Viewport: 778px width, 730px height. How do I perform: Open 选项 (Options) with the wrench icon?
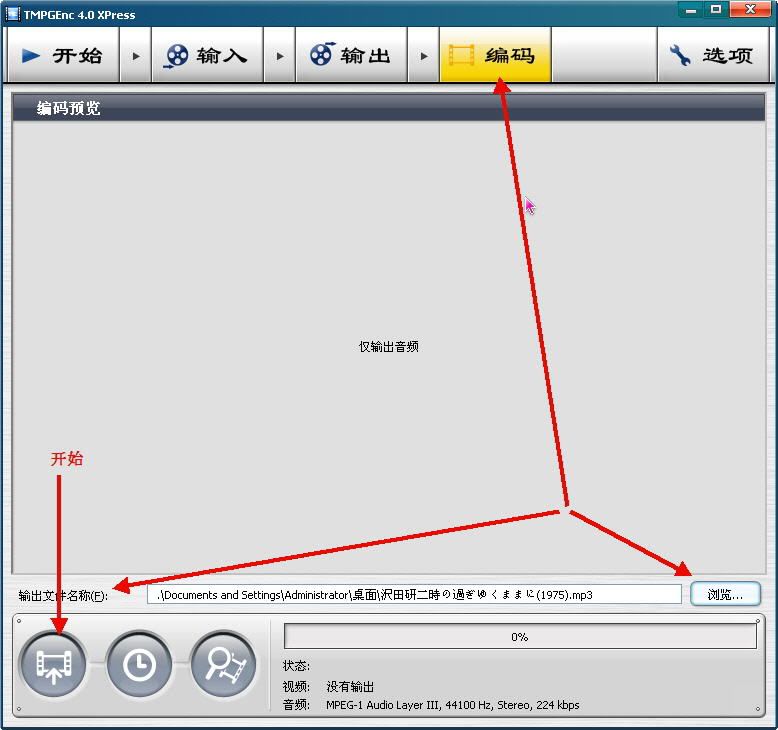(712, 55)
